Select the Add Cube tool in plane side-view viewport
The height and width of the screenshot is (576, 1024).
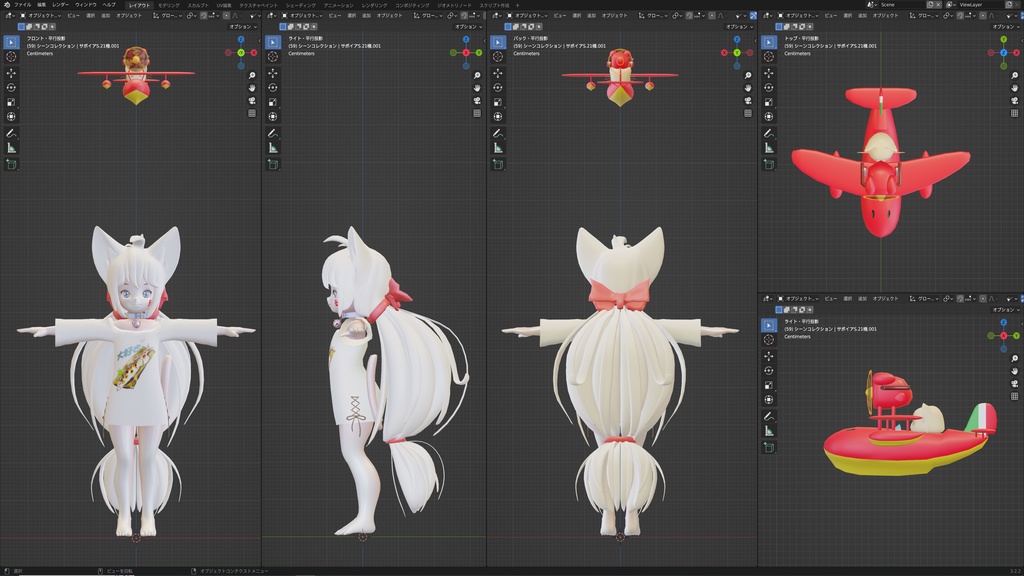click(769, 447)
